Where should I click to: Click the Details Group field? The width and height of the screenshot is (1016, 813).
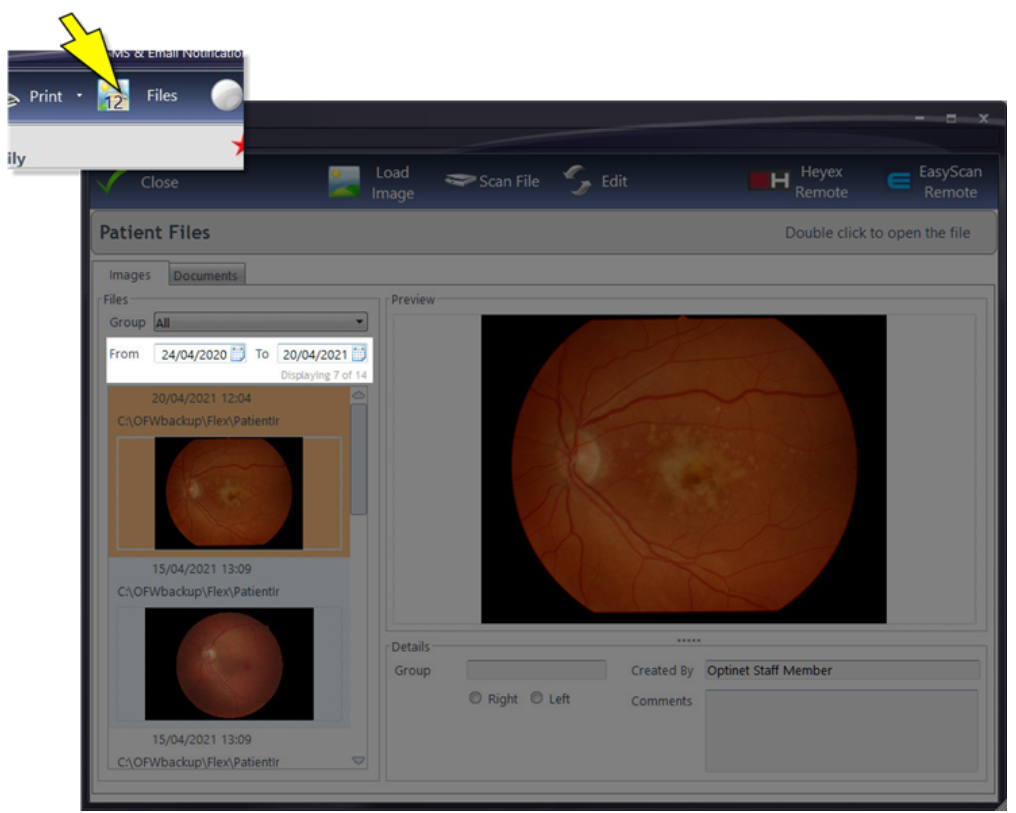(537, 670)
